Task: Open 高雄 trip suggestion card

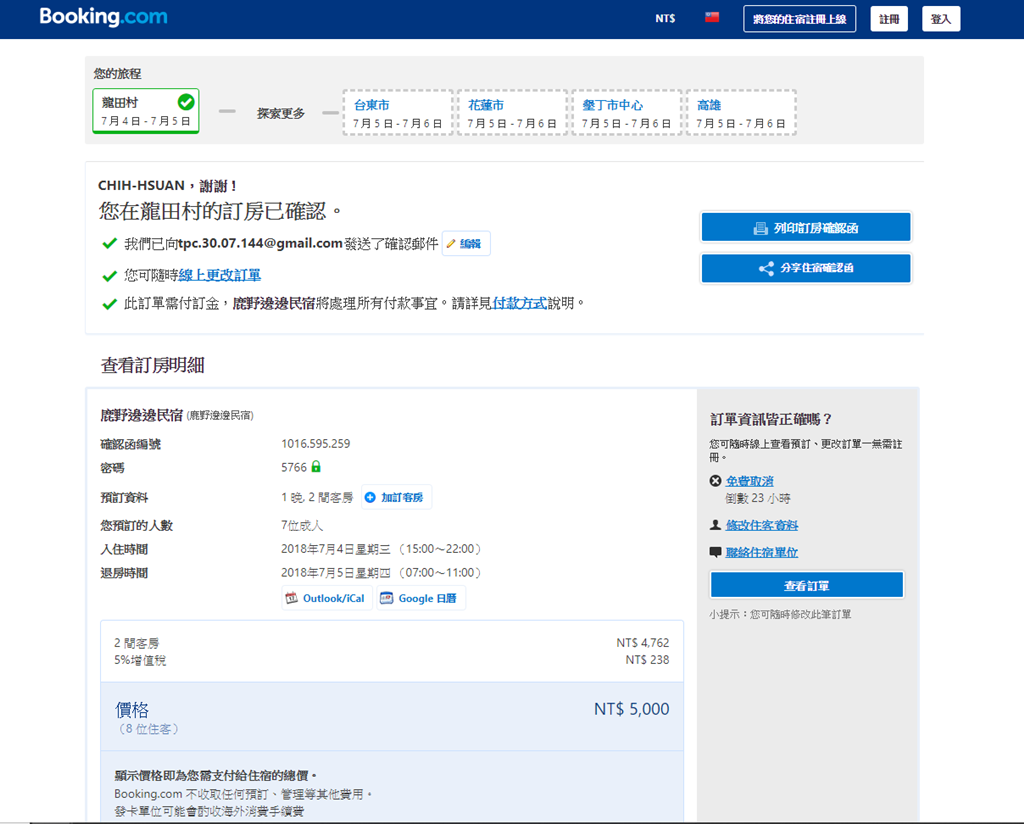Action: click(x=741, y=113)
